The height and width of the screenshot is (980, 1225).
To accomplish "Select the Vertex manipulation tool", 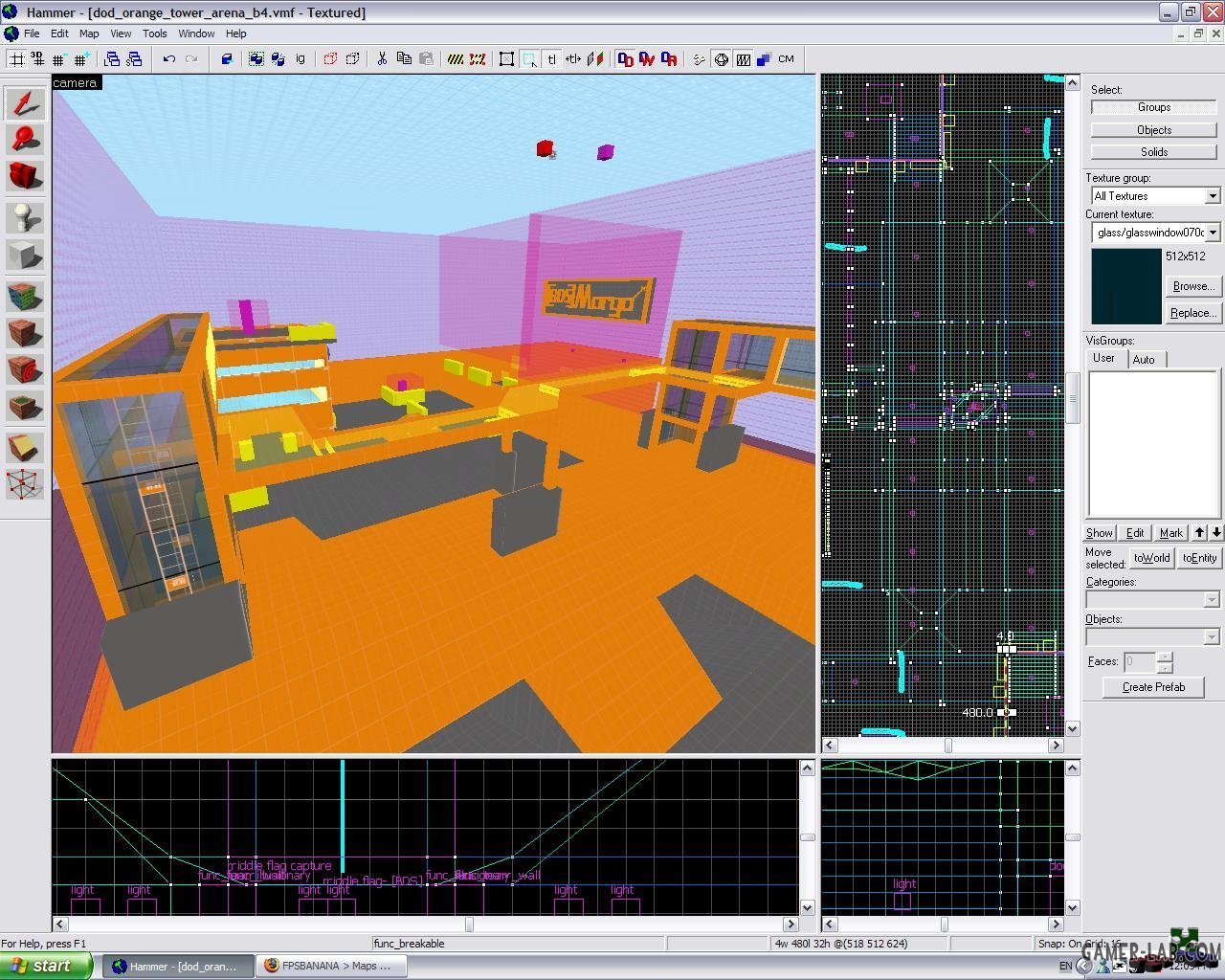I will (25, 484).
